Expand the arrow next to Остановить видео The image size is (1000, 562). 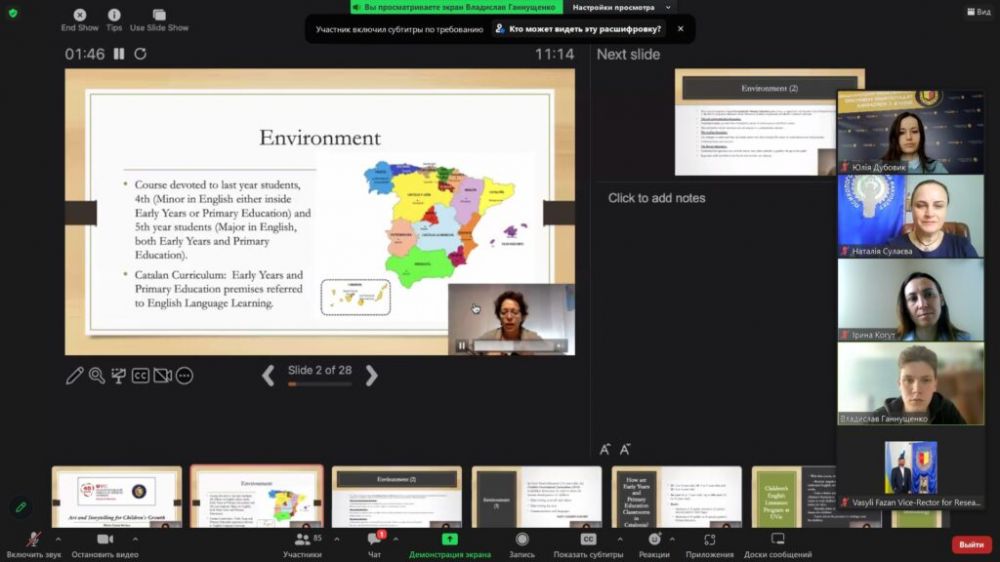(135, 538)
